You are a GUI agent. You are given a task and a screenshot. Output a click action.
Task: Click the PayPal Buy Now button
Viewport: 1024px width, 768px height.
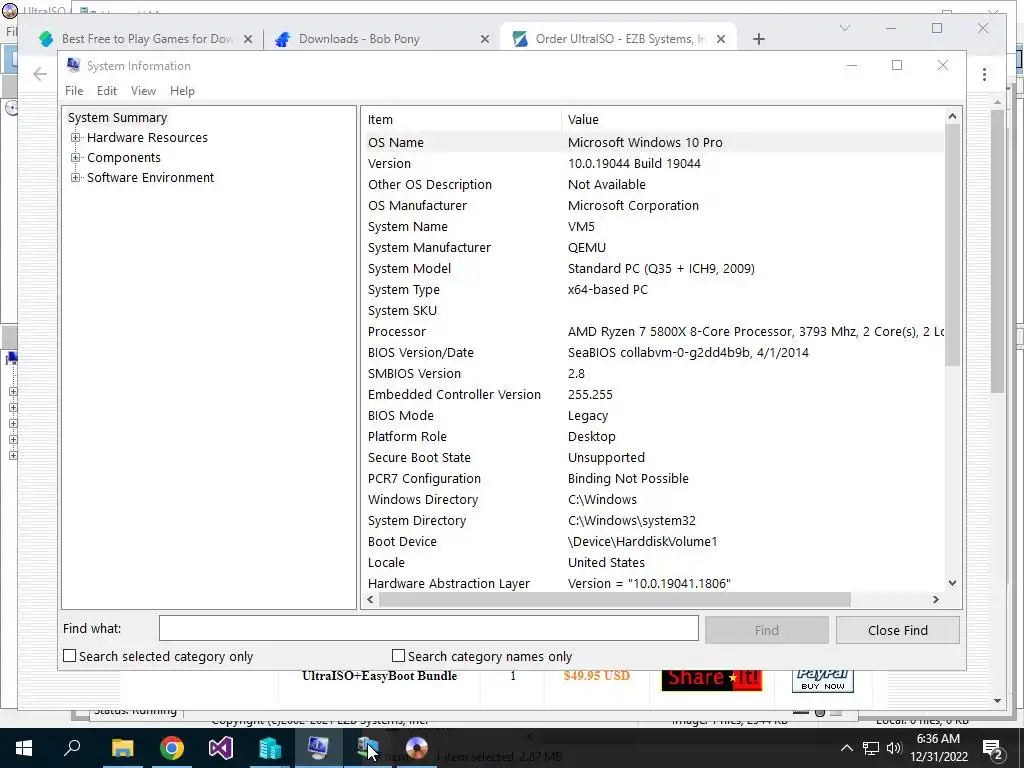click(x=822, y=680)
